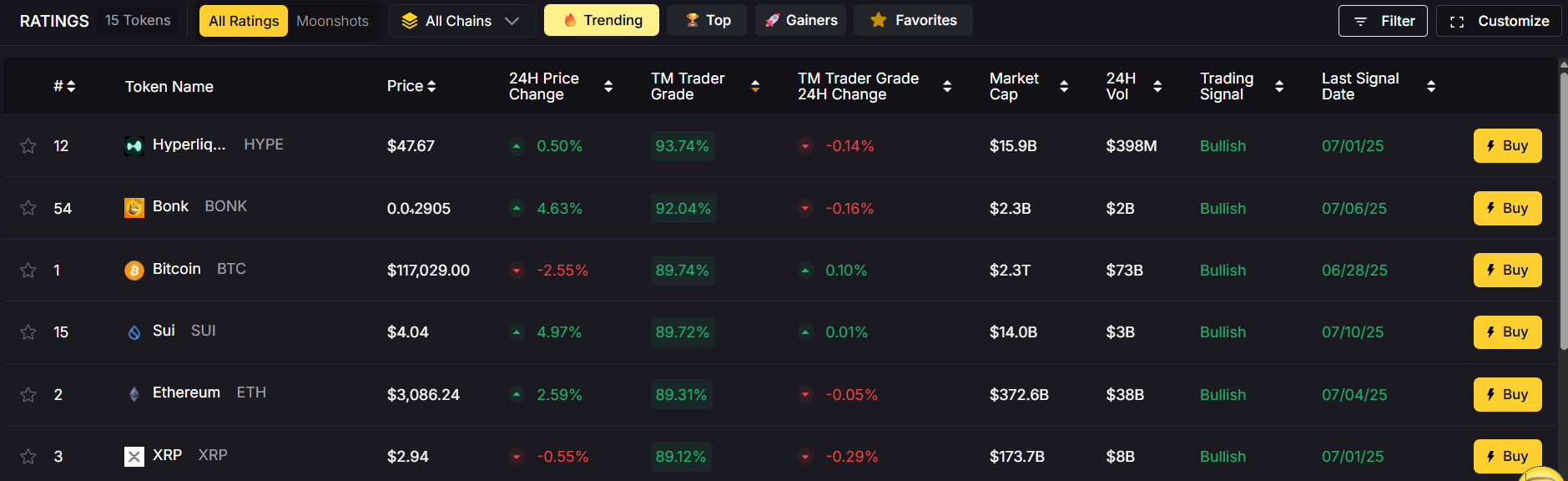Image resolution: width=1568 pixels, height=481 pixels.
Task: Open the All Chains dropdown
Action: click(462, 21)
